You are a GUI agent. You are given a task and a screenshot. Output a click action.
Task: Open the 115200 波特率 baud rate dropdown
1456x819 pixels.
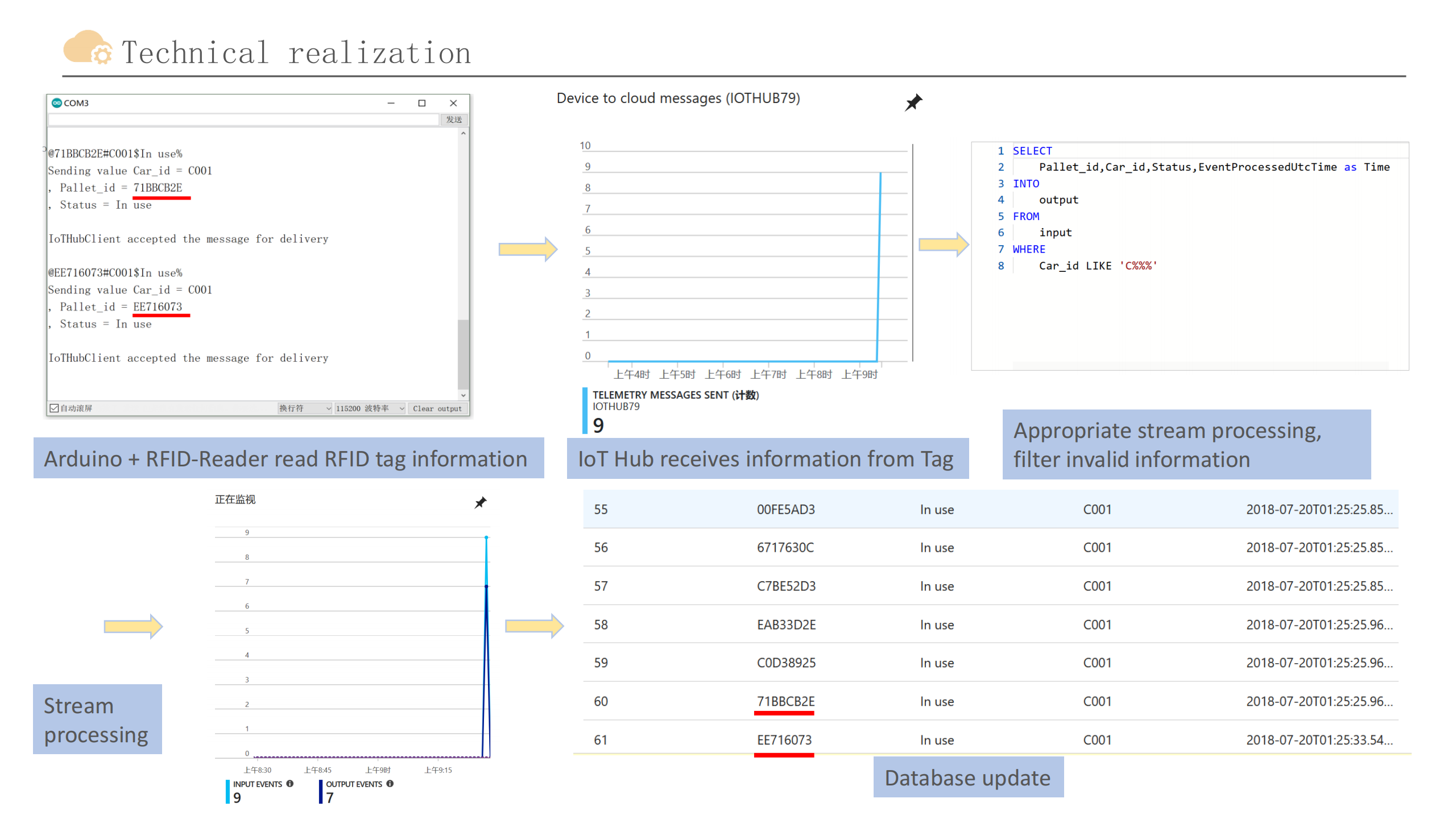(370, 408)
